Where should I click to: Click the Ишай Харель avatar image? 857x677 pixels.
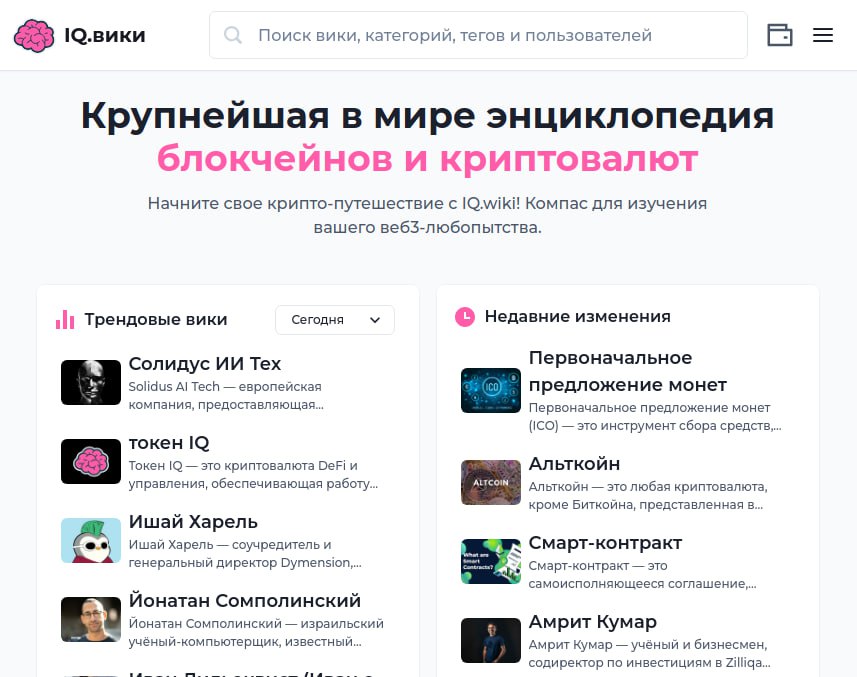click(x=91, y=540)
